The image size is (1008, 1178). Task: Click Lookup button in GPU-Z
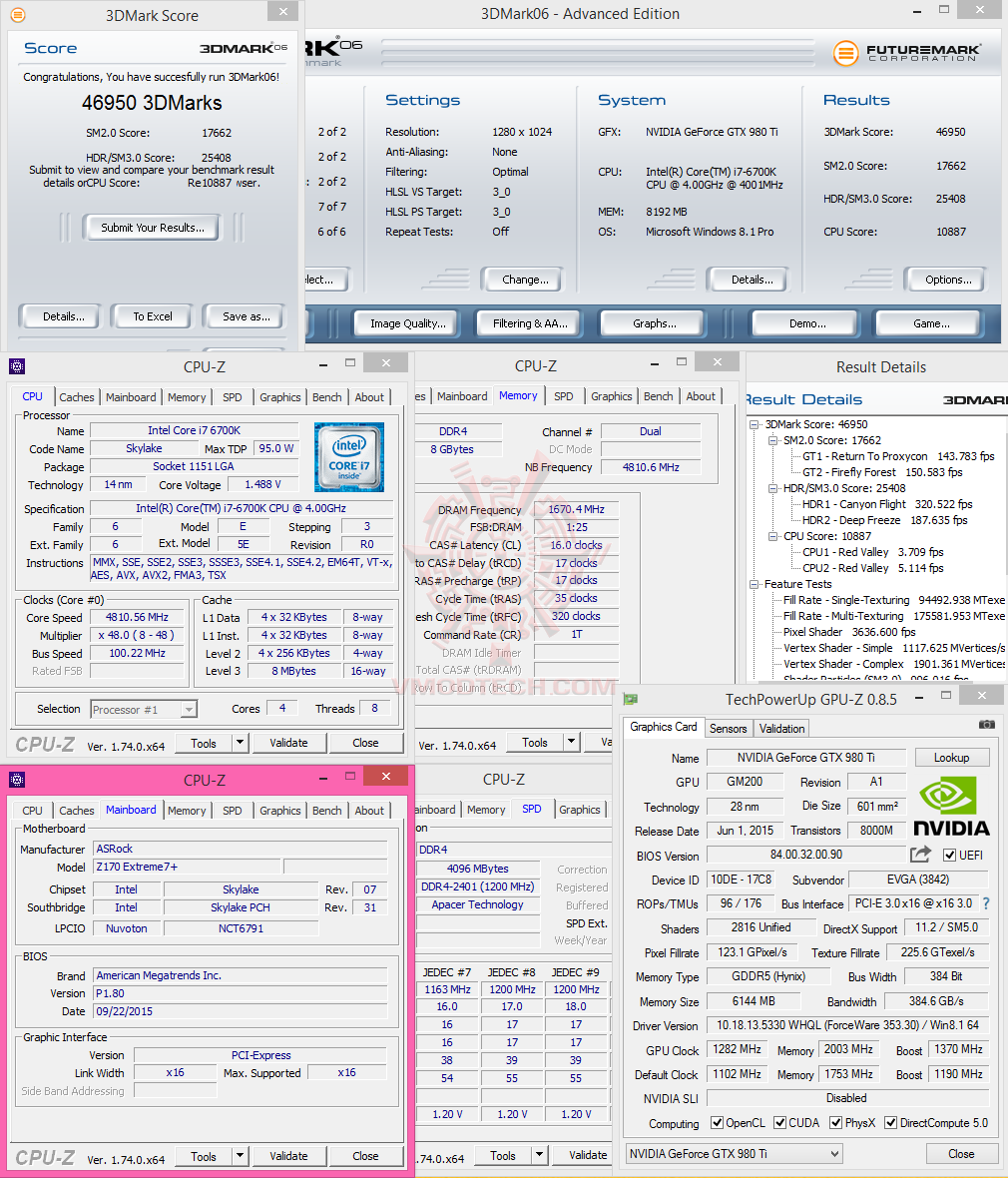coord(952,758)
